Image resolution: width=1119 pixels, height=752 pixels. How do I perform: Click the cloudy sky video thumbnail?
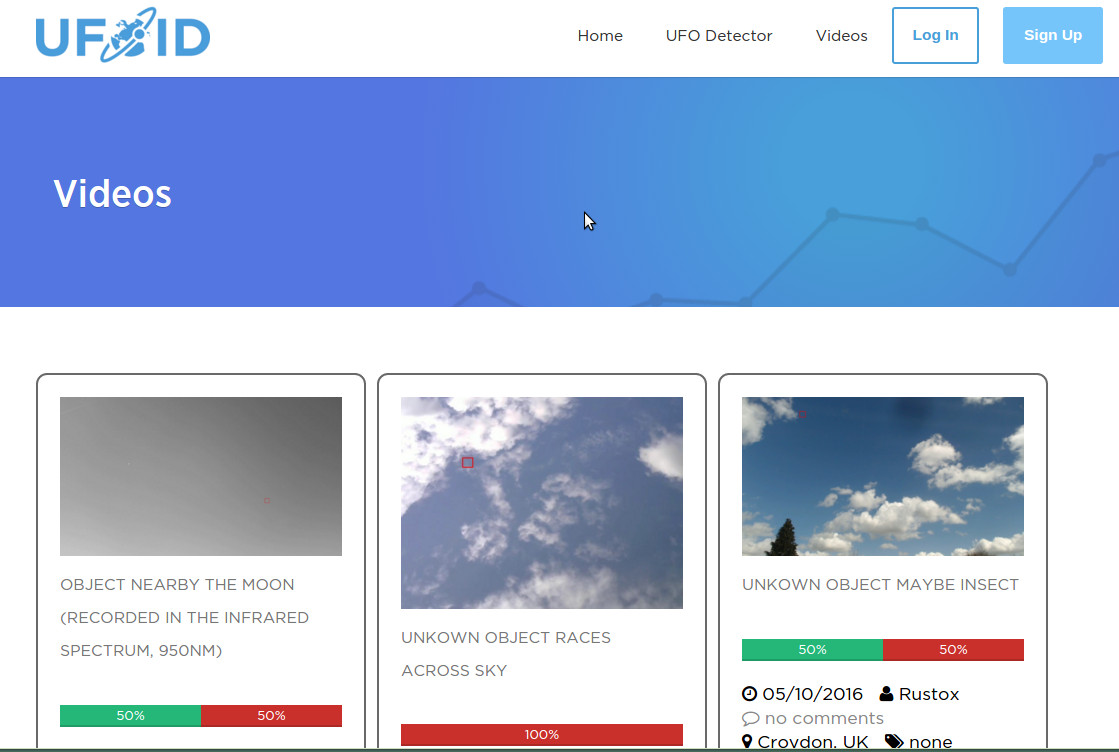click(x=541, y=502)
